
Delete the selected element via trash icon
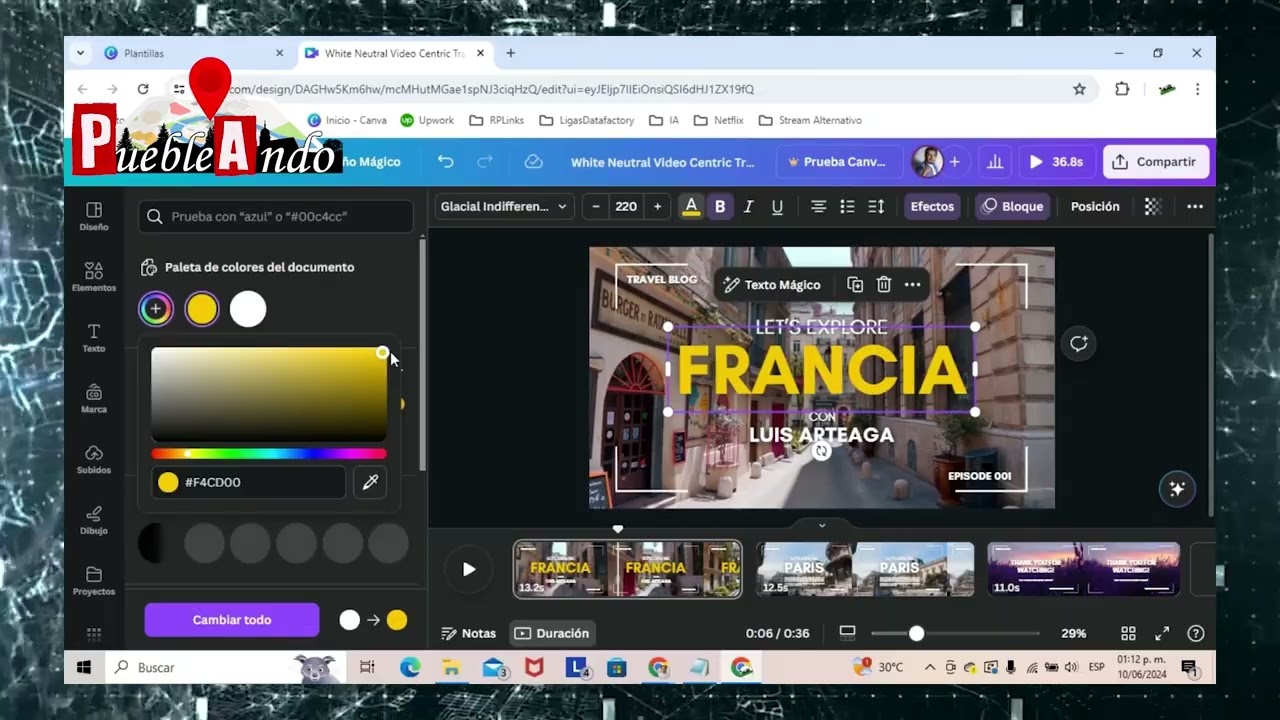(x=884, y=285)
